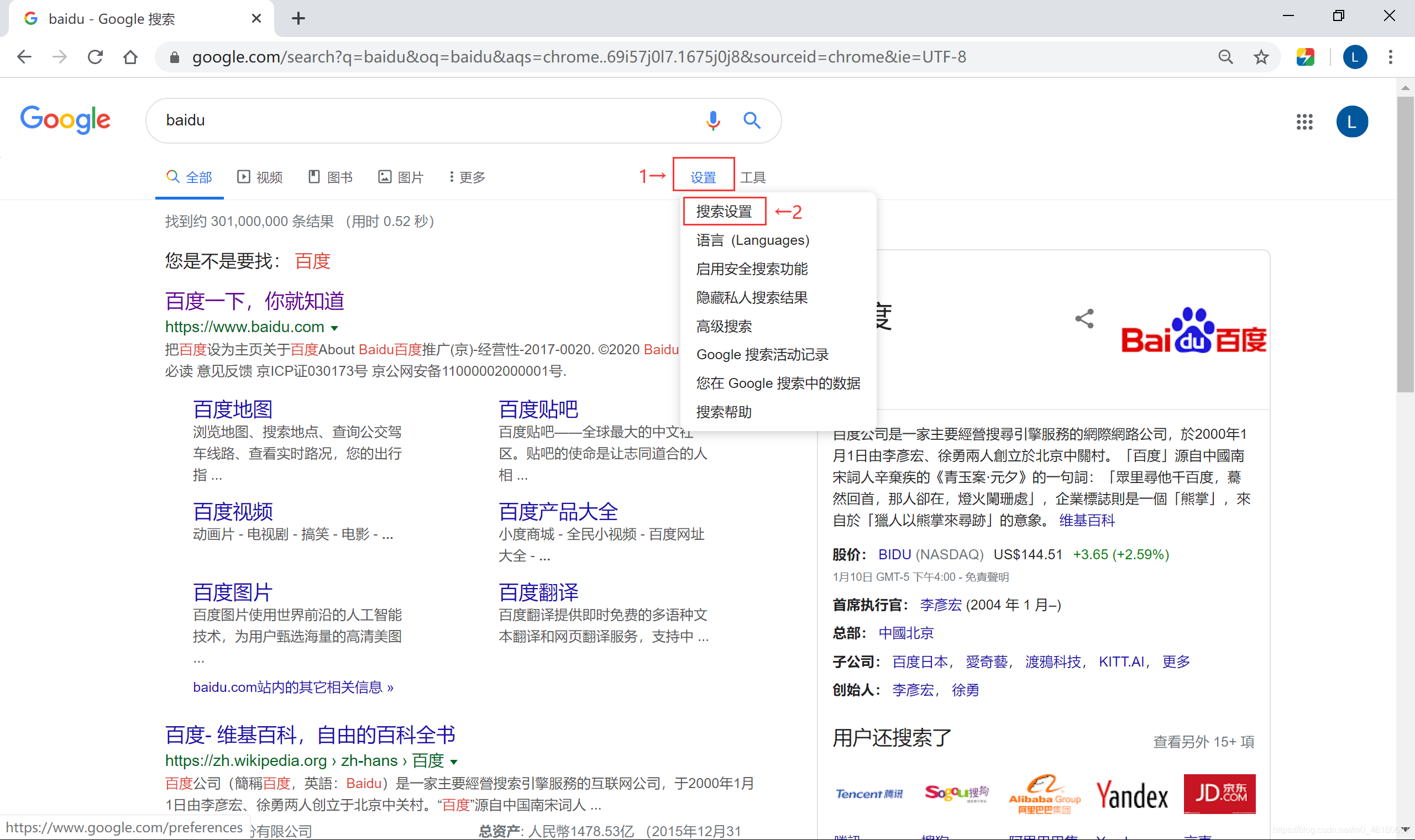1415x840 pixels.
Task: Click the blue search magnifier button
Action: pyautogui.click(x=752, y=120)
